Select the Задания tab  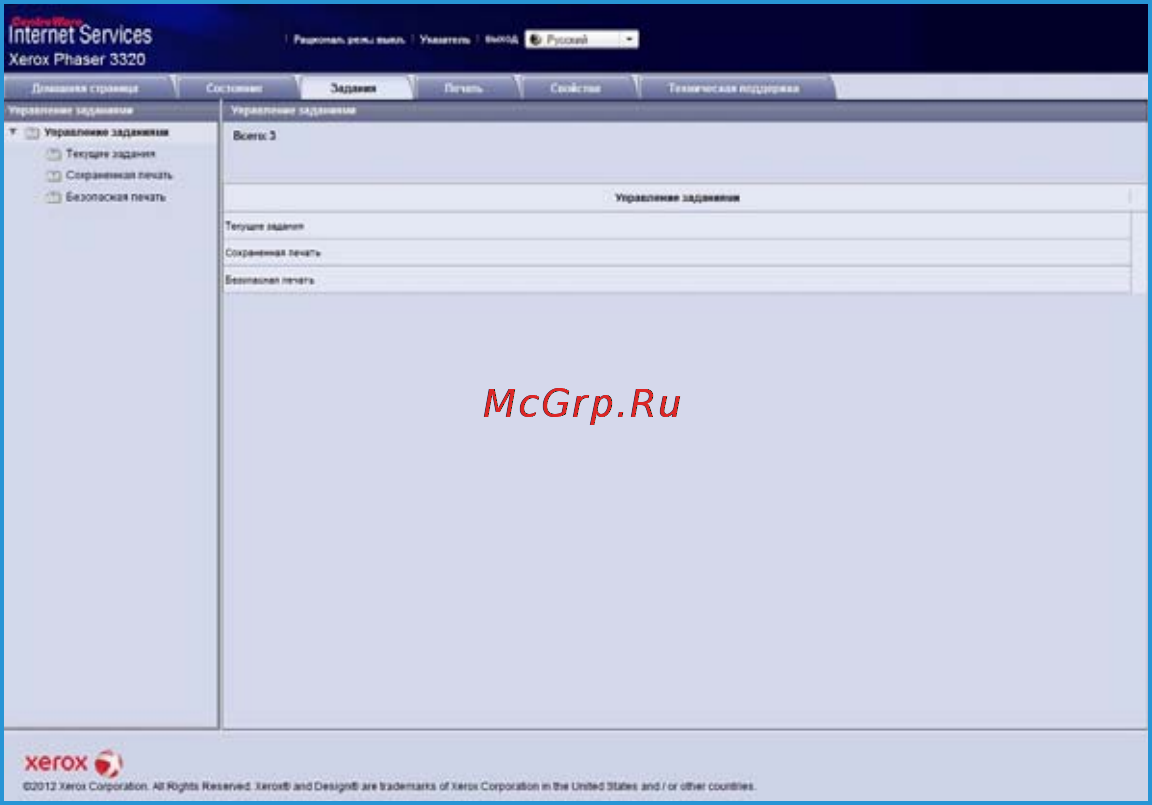coord(353,88)
